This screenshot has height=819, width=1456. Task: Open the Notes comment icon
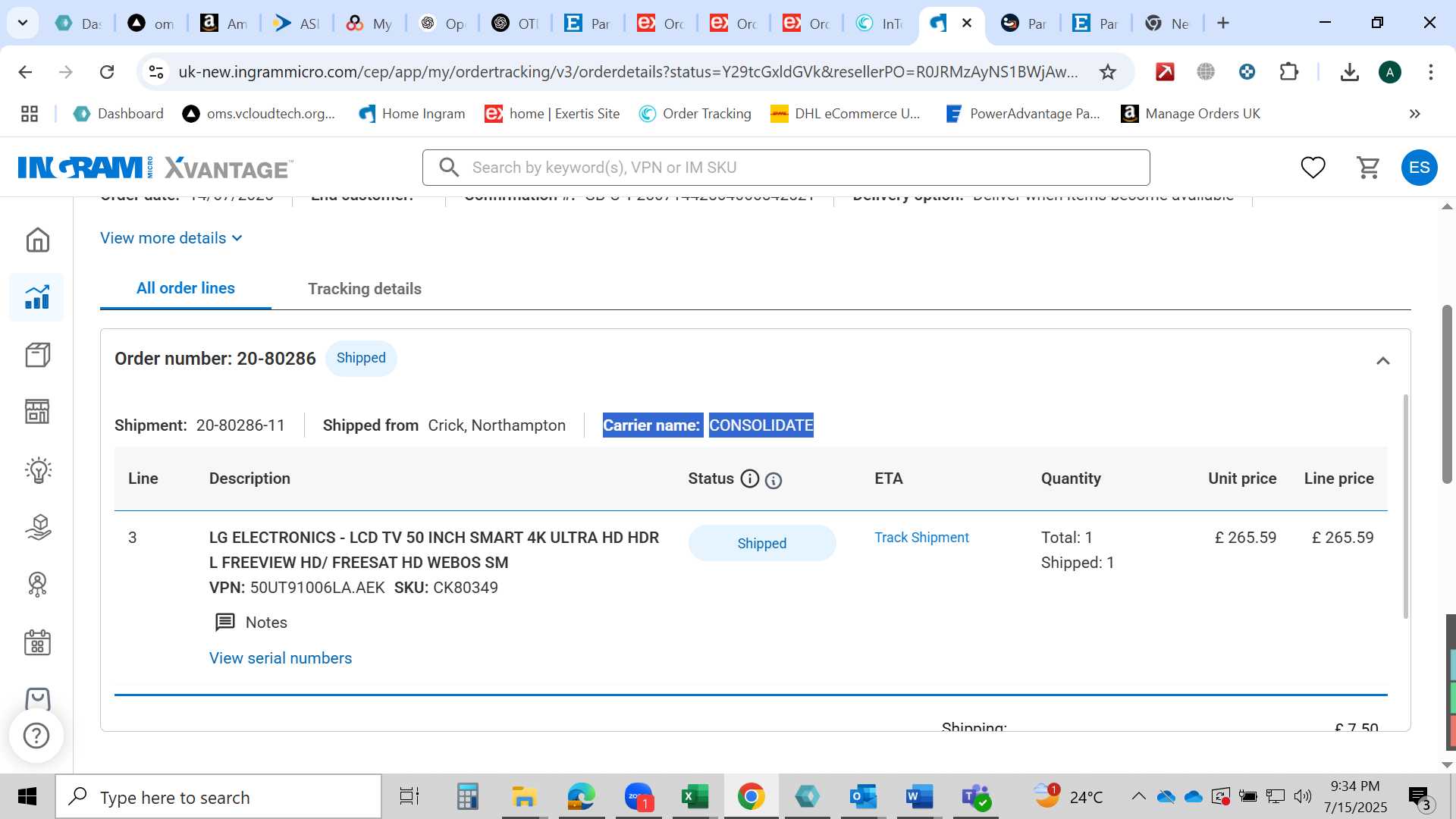pyautogui.click(x=225, y=623)
